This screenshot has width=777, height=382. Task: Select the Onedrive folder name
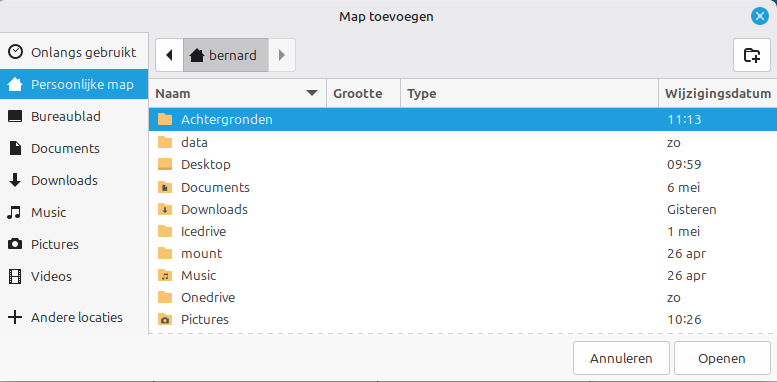tap(208, 298)
